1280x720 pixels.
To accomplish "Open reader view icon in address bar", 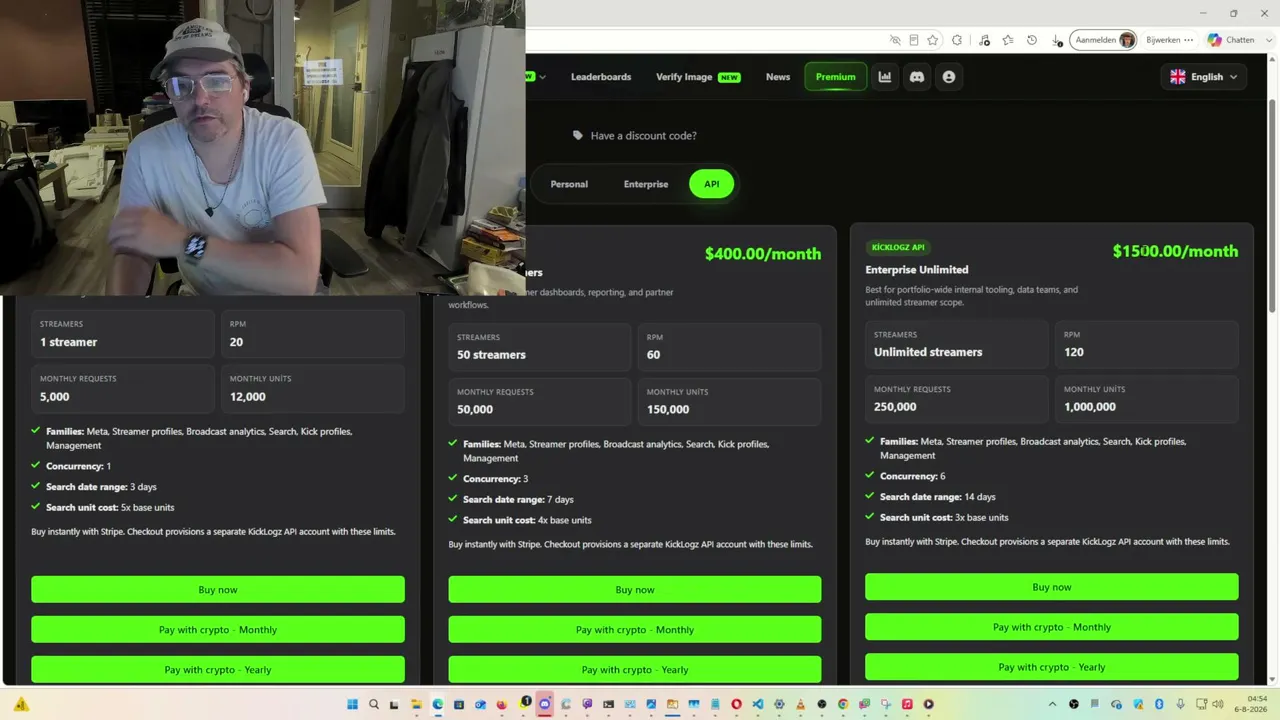I will click(914, 40).
